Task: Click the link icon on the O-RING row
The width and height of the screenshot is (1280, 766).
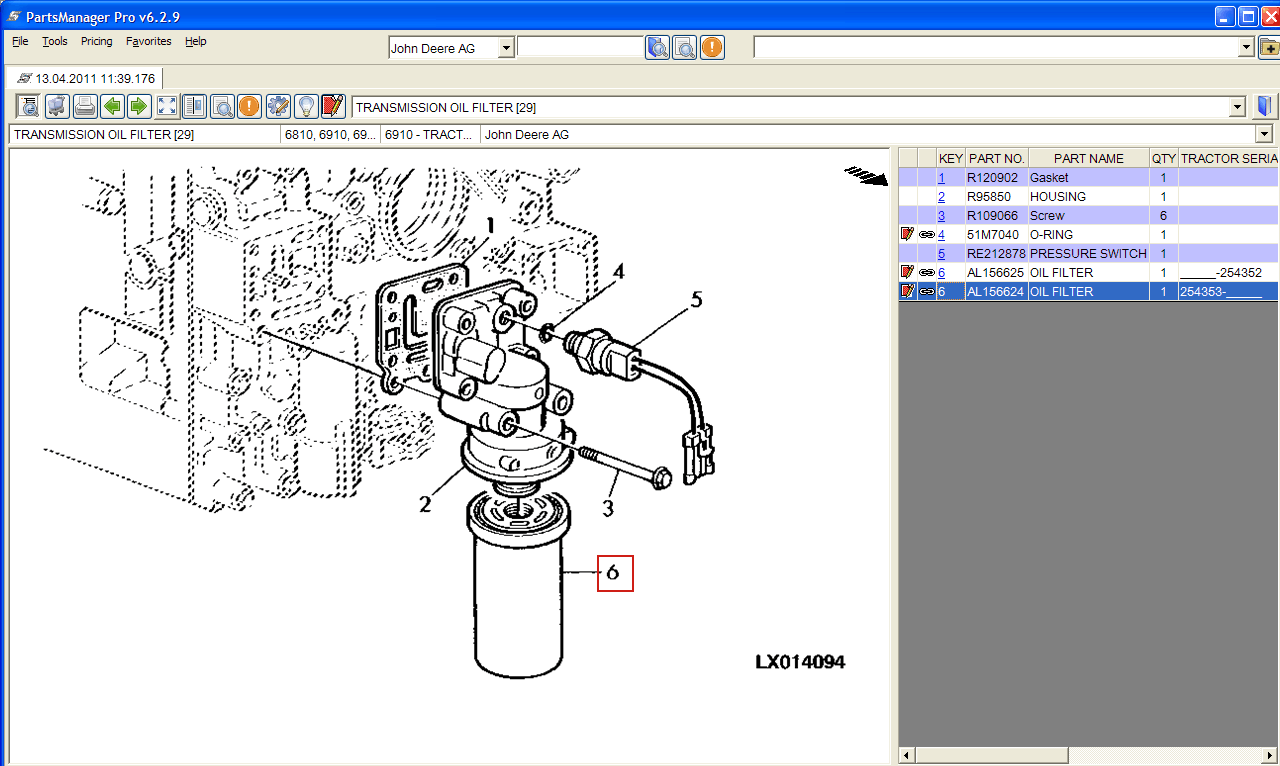Action: (927, 234)
